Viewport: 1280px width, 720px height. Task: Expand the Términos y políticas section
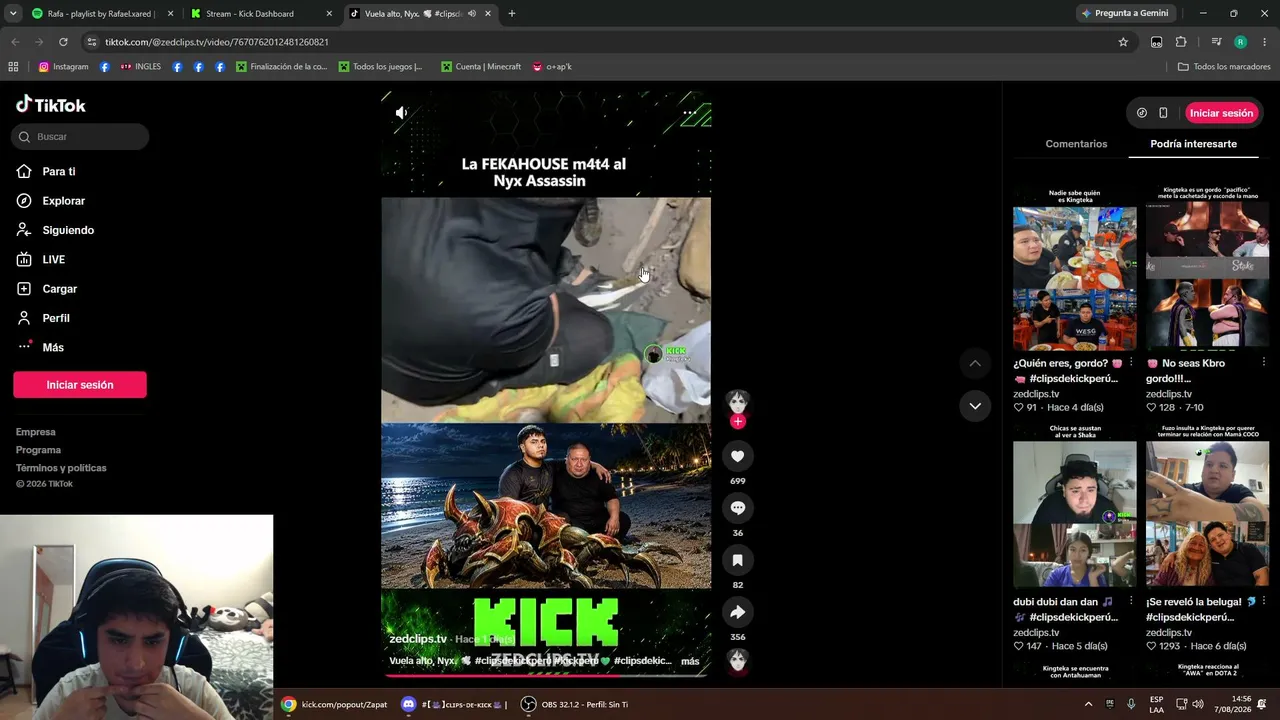tap(61, 468)
